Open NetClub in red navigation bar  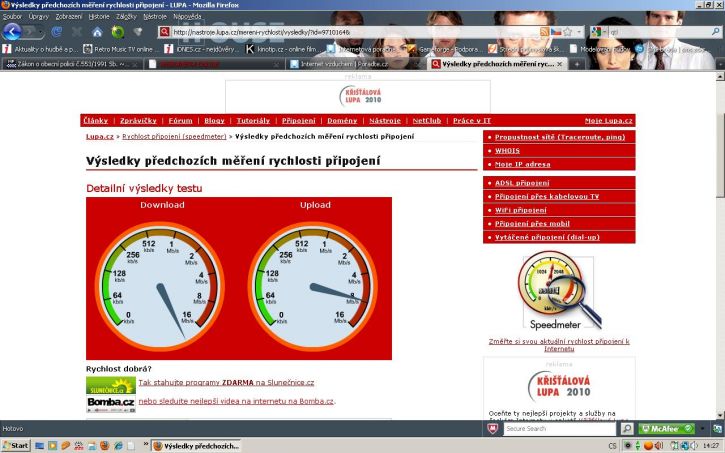427,121
